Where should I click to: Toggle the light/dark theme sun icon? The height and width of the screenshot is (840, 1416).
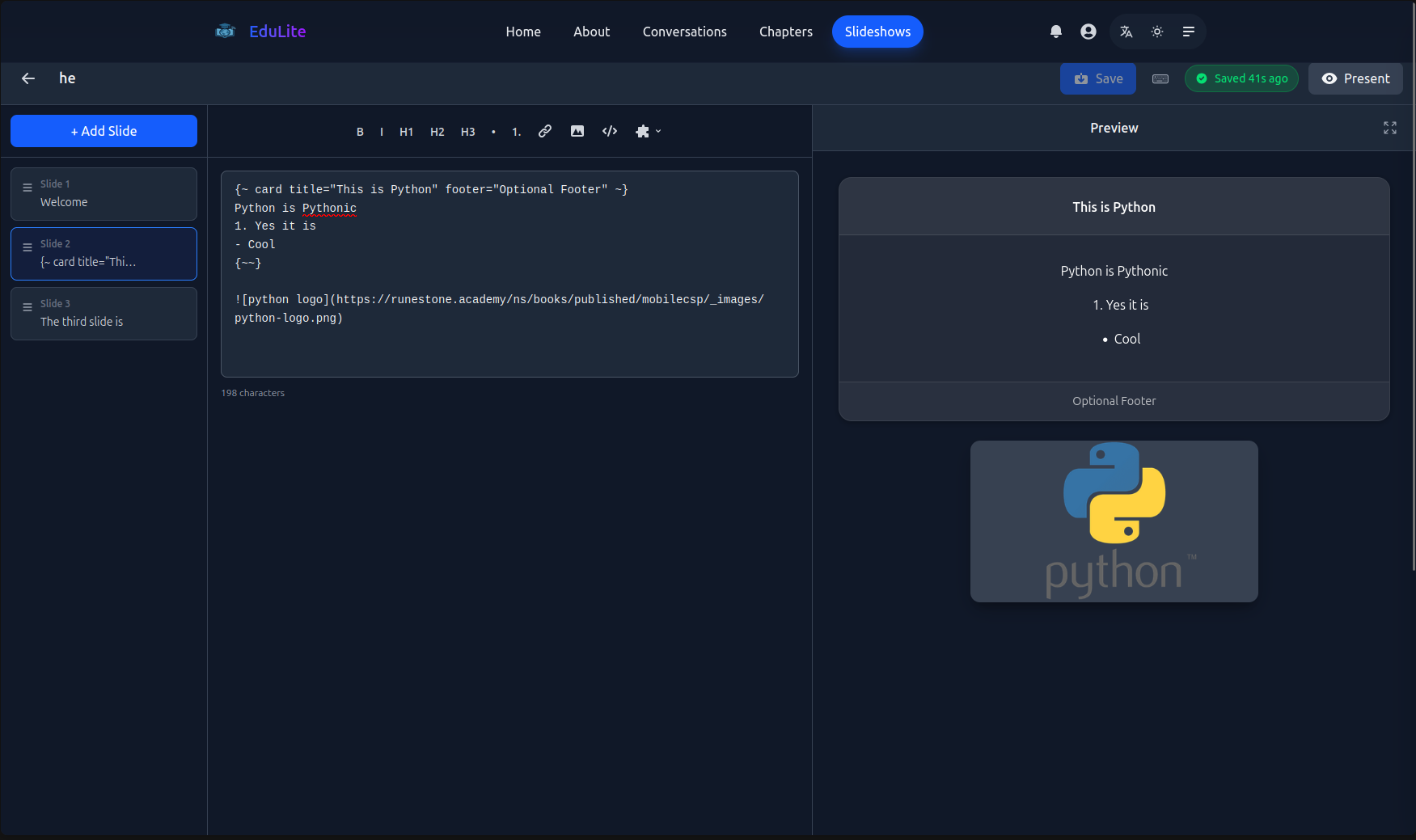click(x=1157, y=32)
